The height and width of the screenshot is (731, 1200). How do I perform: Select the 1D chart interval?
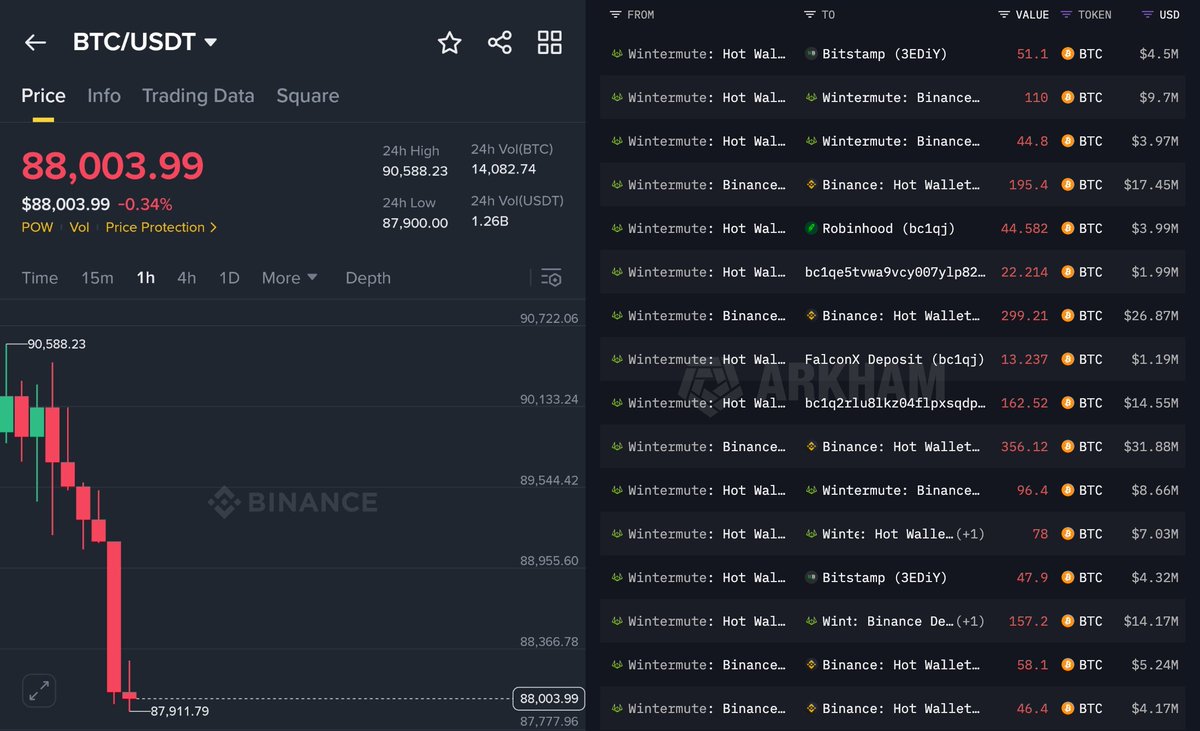tap(229, 277)
